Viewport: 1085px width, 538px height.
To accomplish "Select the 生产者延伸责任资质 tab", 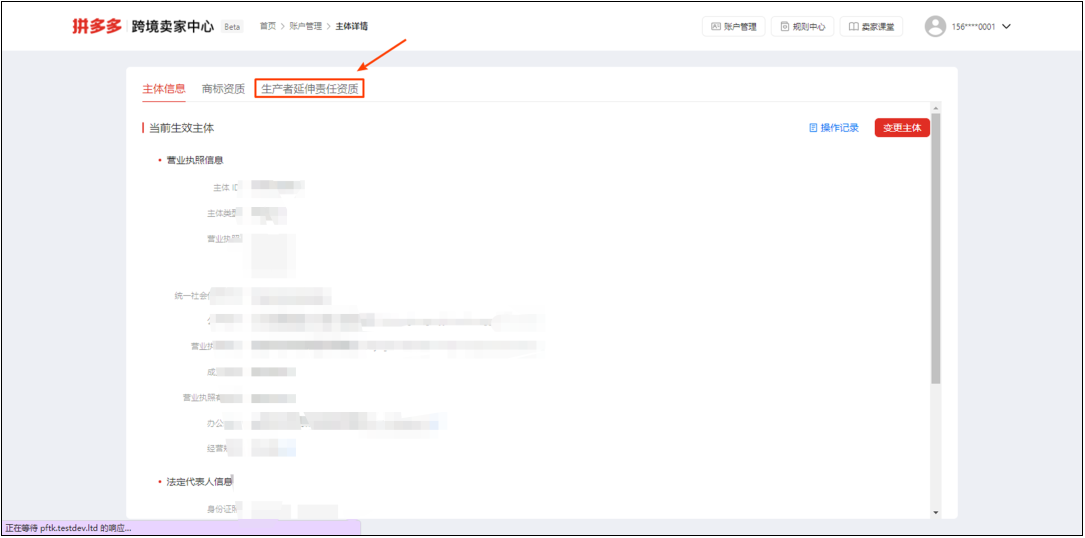I will [x=309, y=89].
